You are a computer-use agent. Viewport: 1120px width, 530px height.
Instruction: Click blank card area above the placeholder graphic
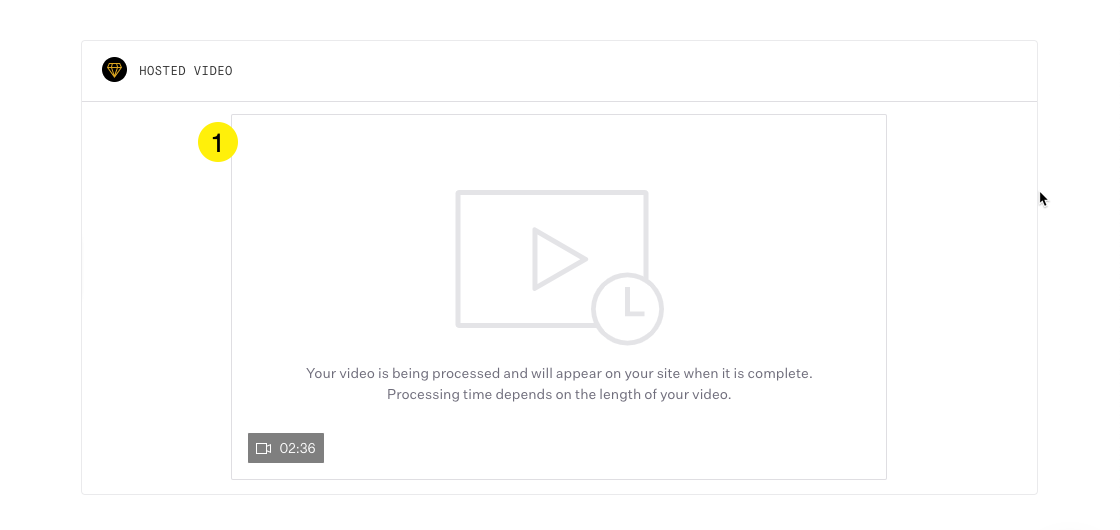(559, 151)
